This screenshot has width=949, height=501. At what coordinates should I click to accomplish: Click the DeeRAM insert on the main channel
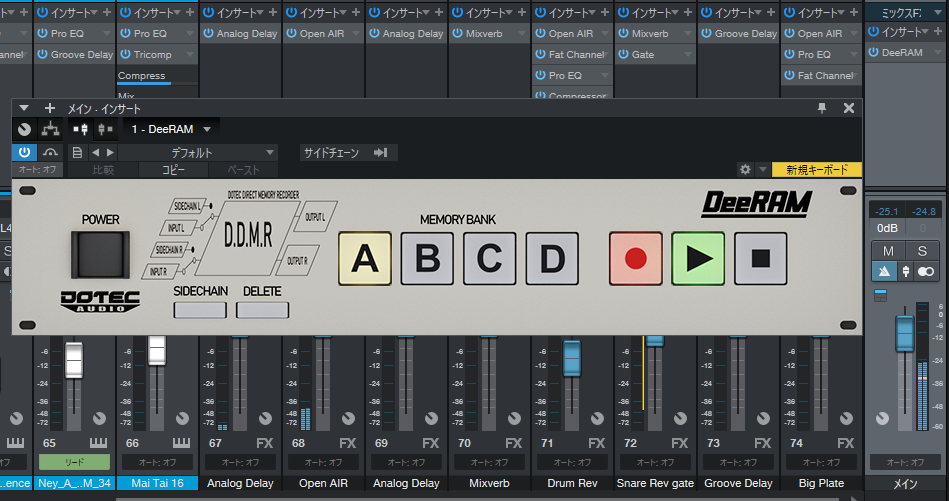[x=902, y=53]
